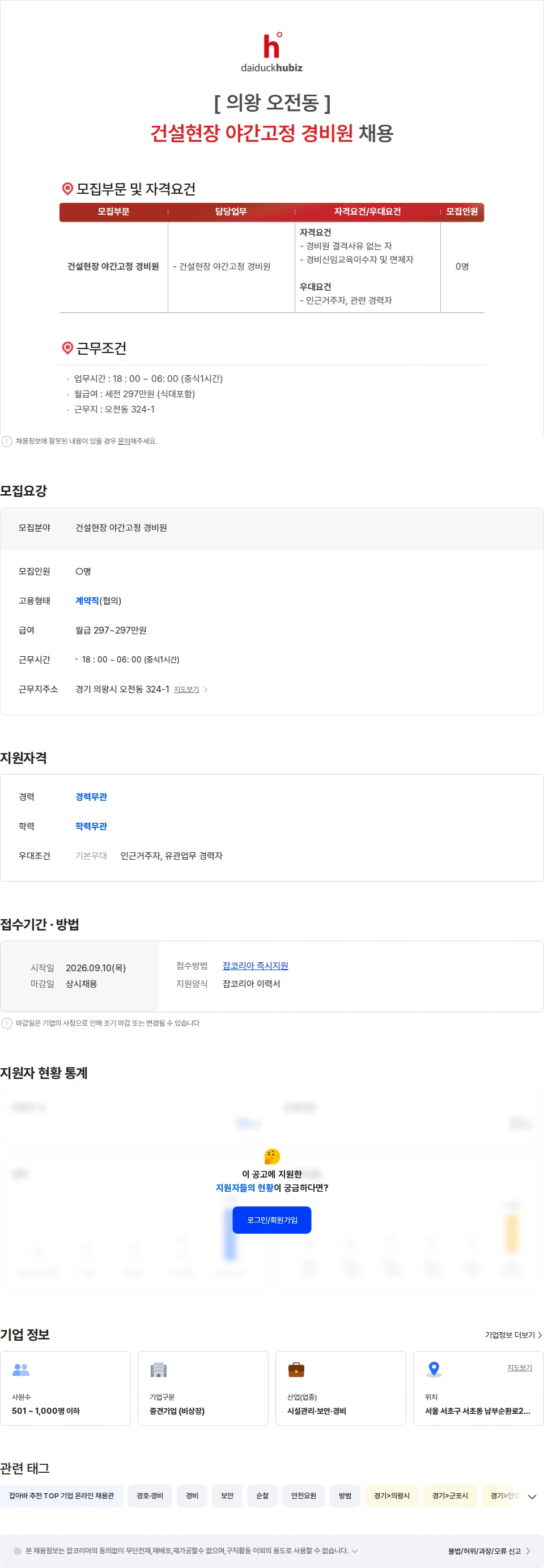Click the 계약직 employment type link
The height and width of the screenshot is (1568, 544).
(x=87, y=601)
